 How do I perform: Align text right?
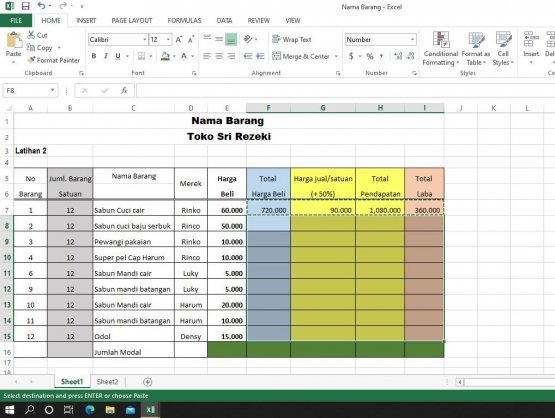point(231,56)
